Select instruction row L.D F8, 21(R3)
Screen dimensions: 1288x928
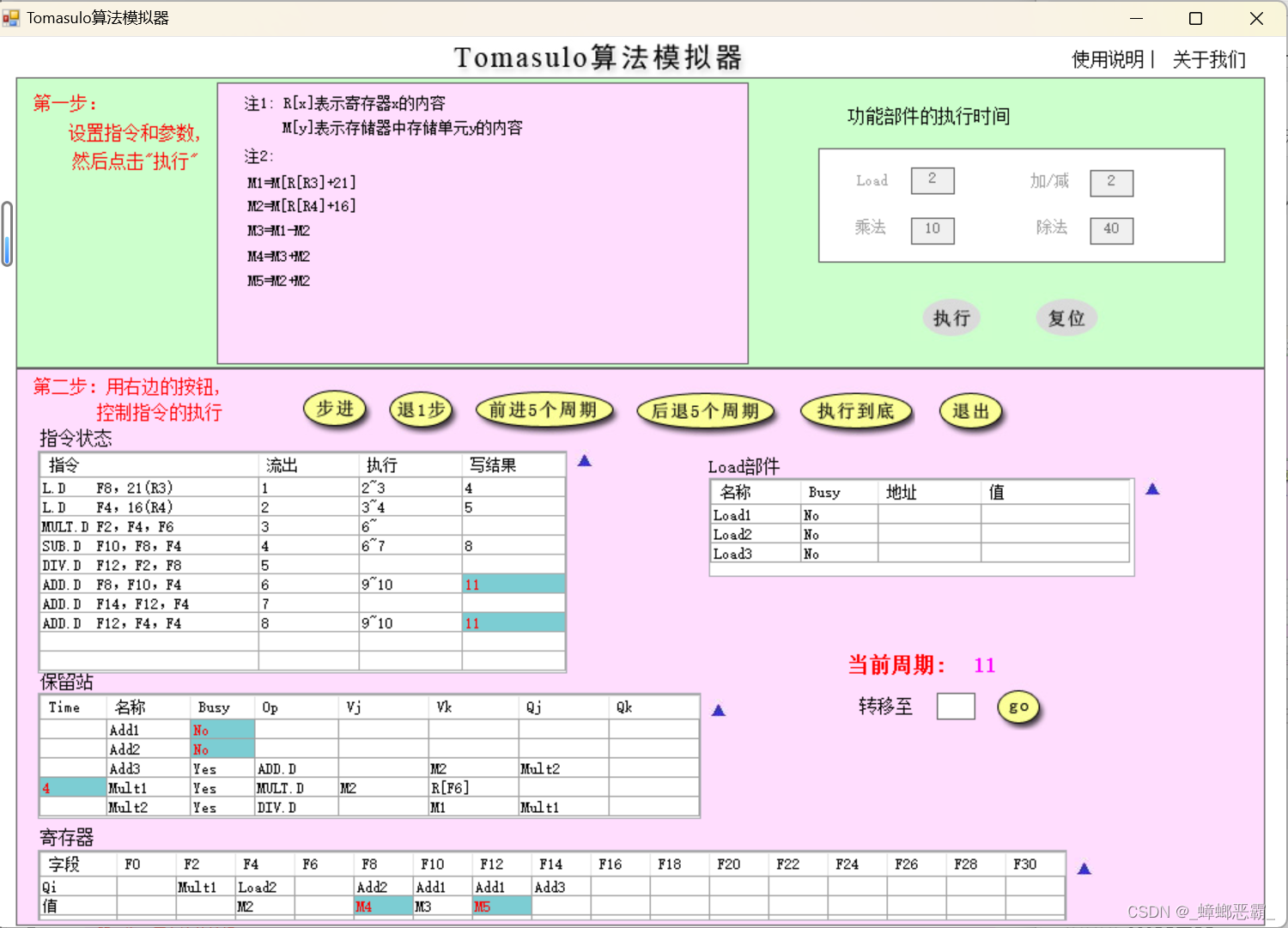point(302,488)
